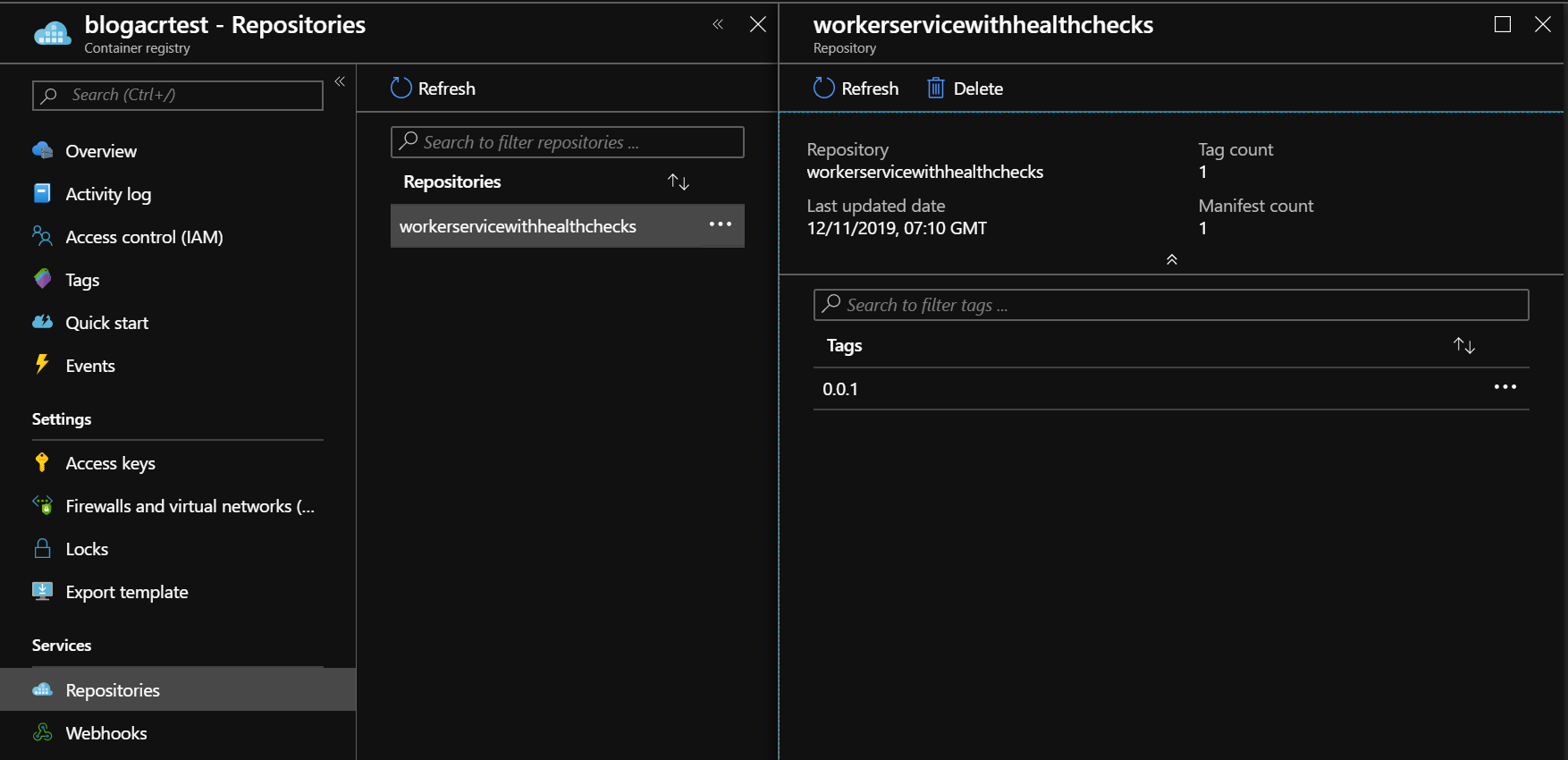Click the container registry cloud logo

coord(52,34)
